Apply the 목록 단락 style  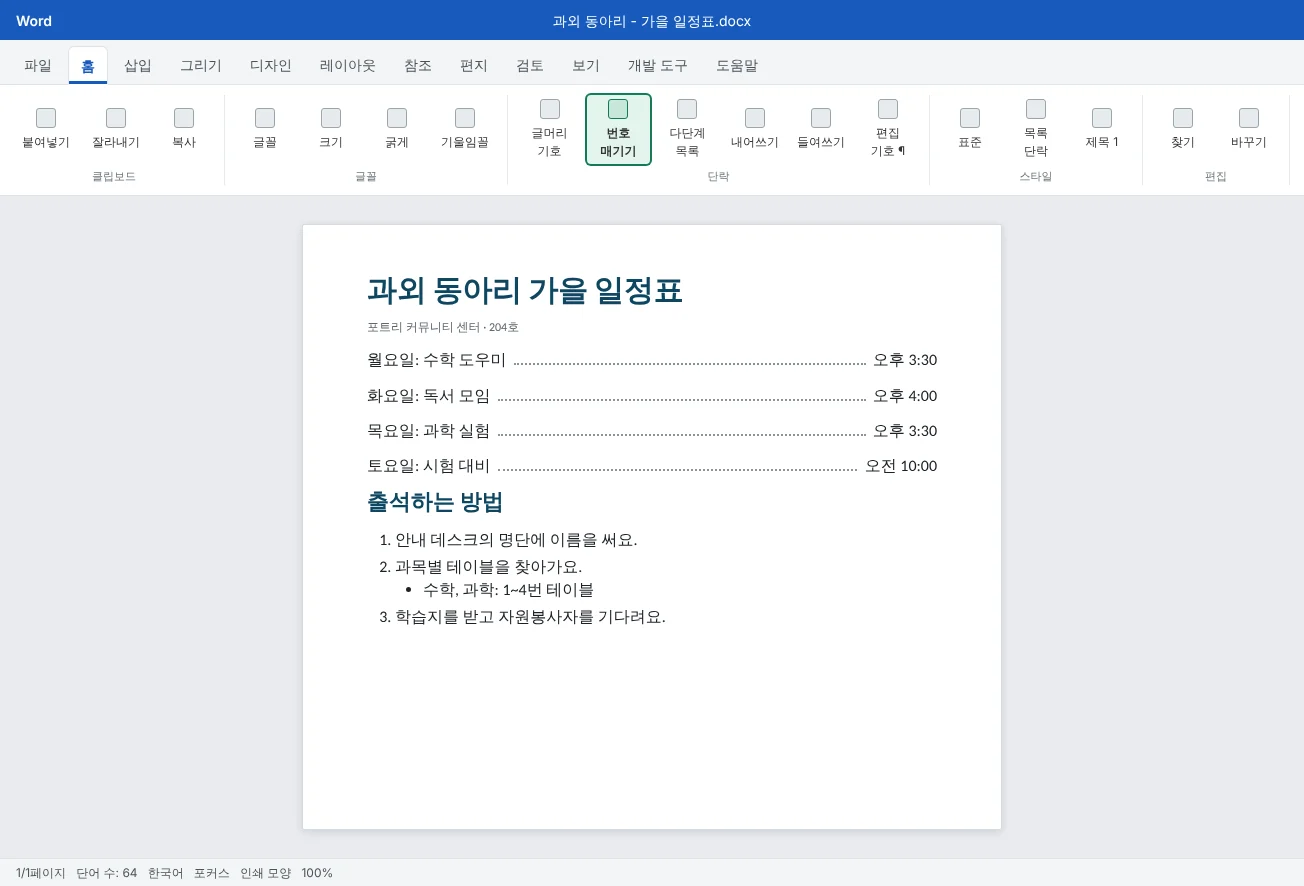coord(1036,129)
